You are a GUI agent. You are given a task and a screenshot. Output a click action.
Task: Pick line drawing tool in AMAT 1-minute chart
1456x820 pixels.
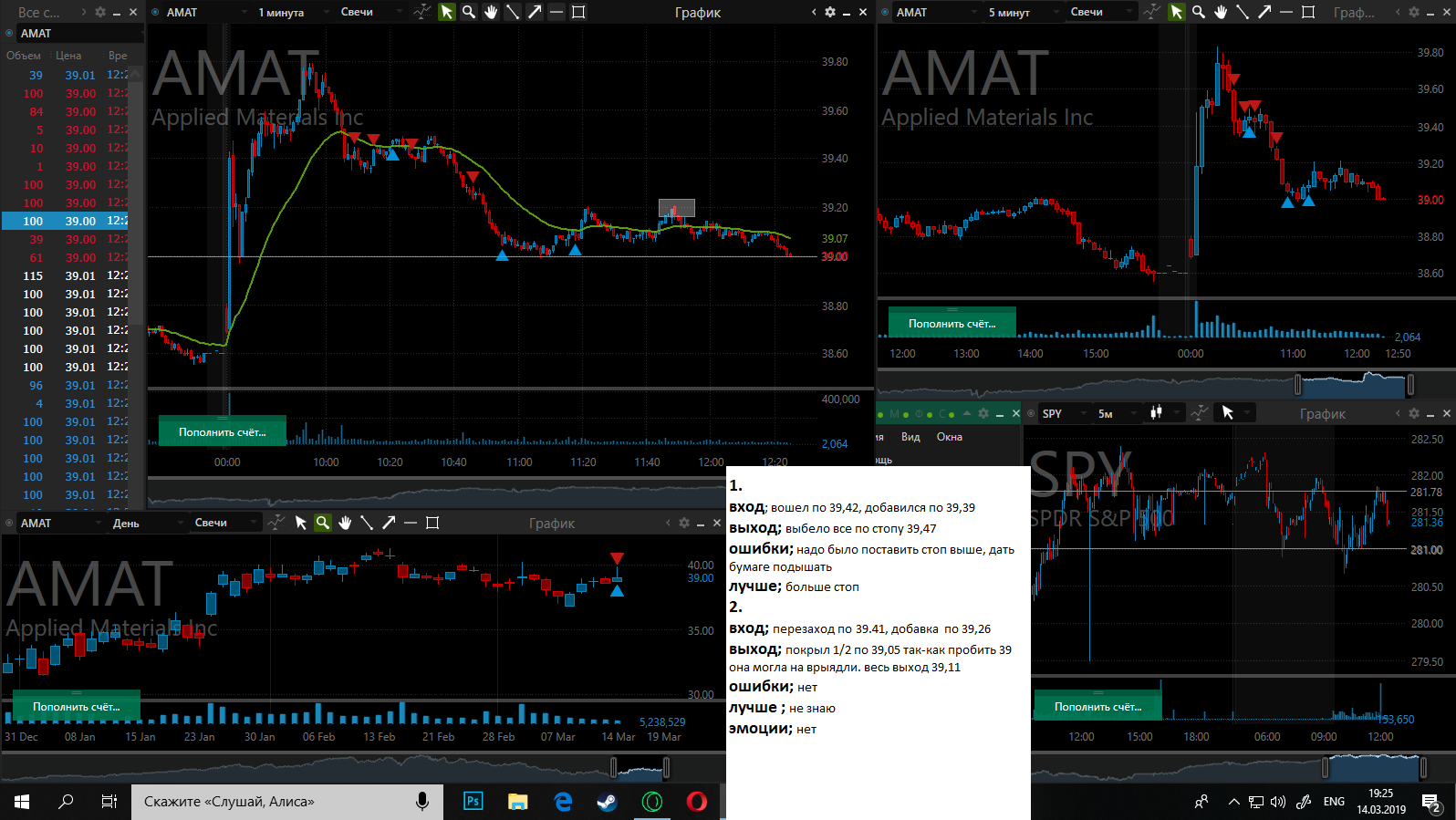pos(513,12)
